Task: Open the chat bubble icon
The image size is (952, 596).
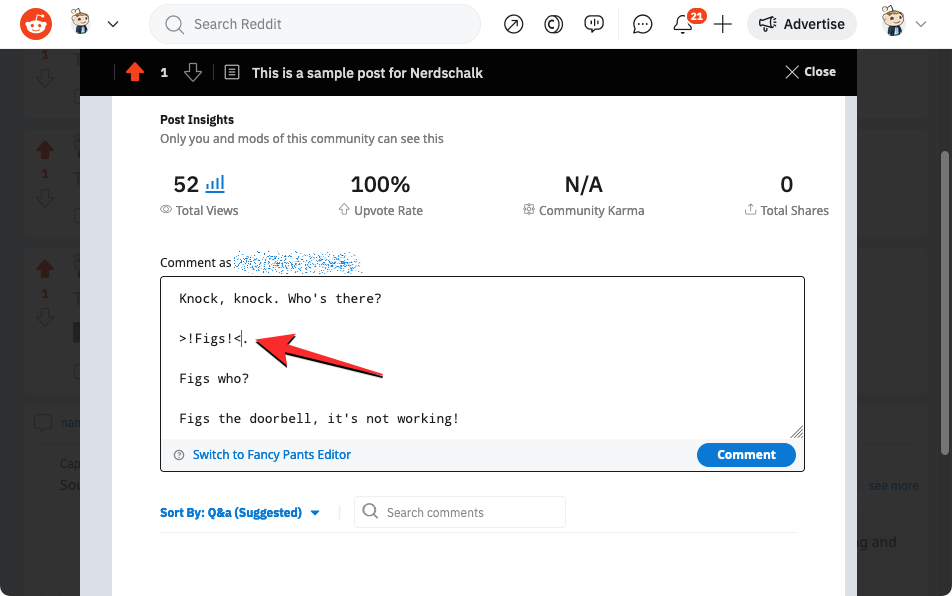Action: (x=643, y=24)
